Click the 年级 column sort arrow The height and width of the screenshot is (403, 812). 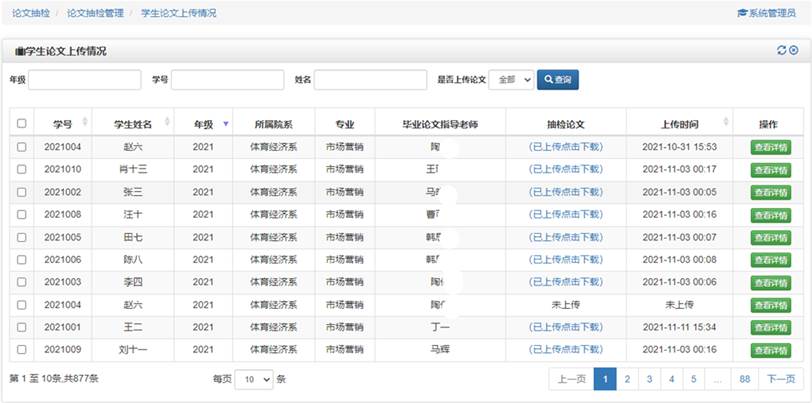pyautogui.click(x=225, y=124)
